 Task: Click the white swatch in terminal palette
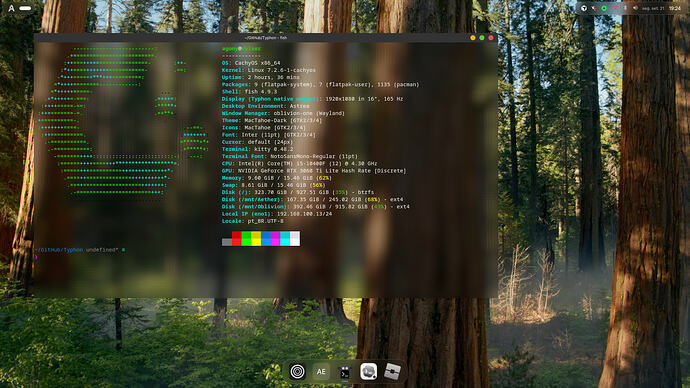click(x=295, y=238)
